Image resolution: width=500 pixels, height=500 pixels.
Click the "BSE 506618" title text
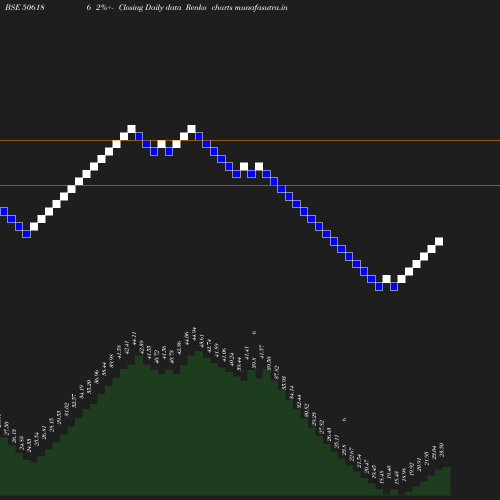tap(25, 7)
